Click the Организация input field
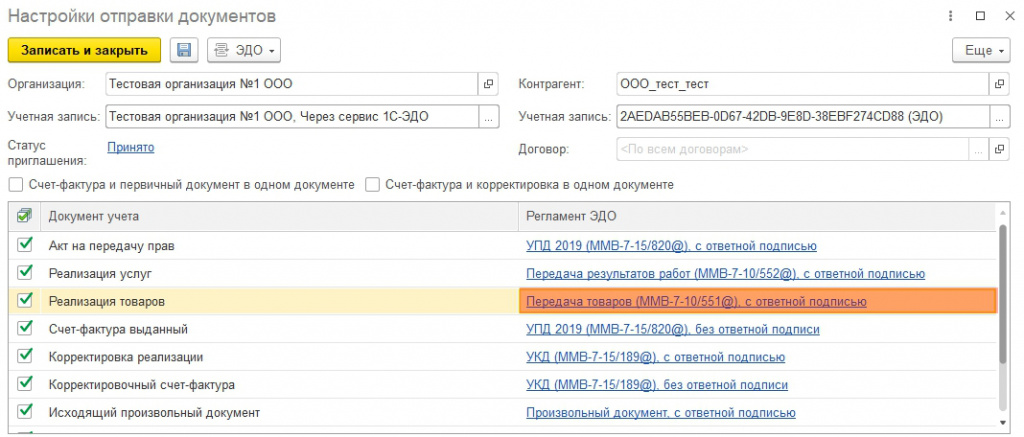This screenshot has width=1024, height=437. click(x=290, y=84)
